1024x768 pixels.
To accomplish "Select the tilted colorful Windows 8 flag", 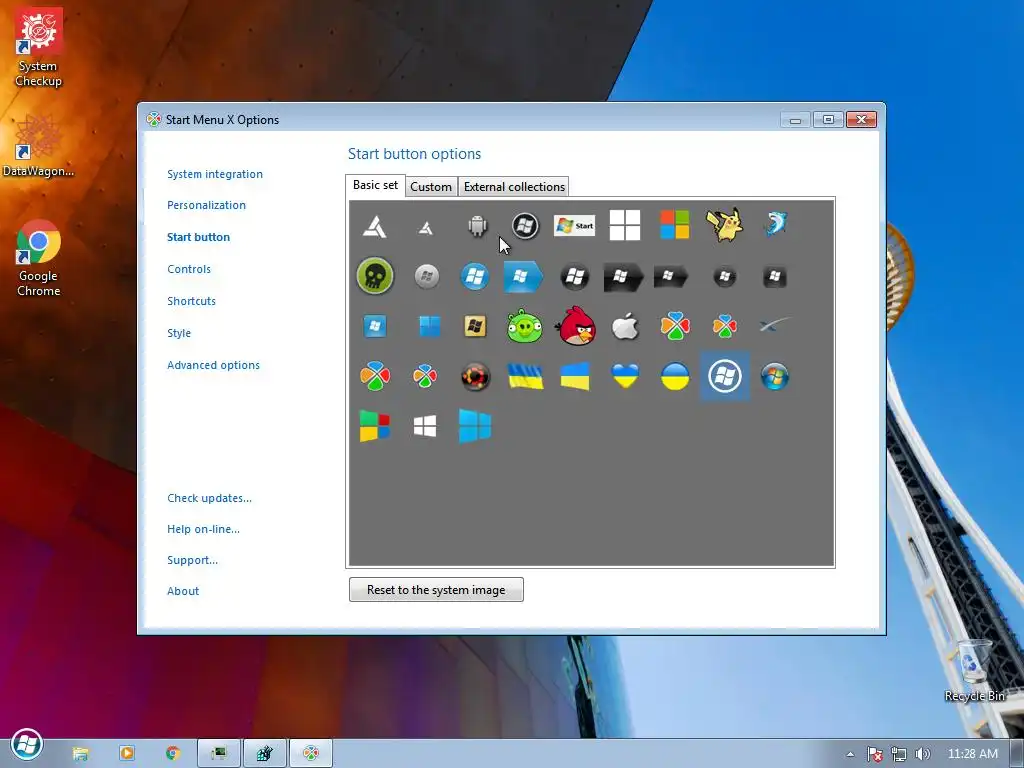I will [375, 426].
